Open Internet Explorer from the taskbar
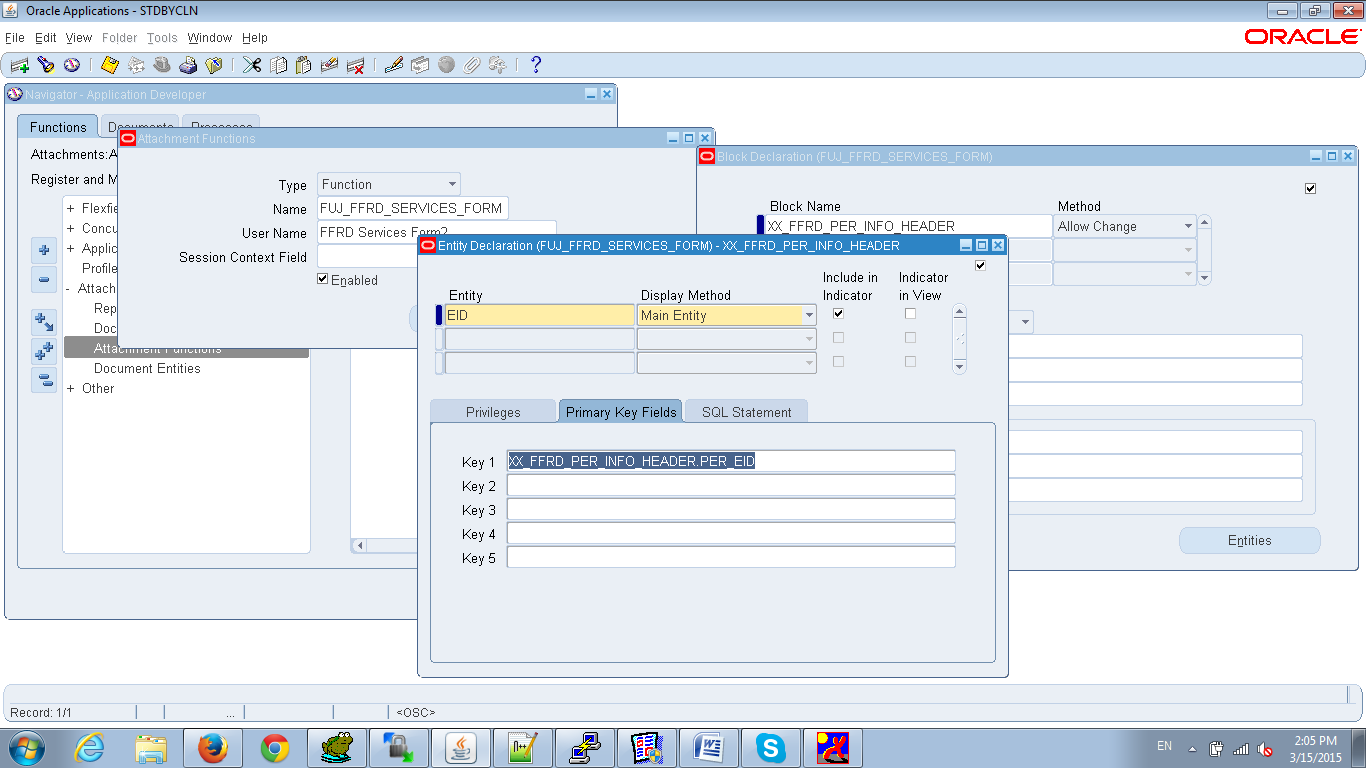Viewport: 1366px width, 768px height. pos(89,748)
